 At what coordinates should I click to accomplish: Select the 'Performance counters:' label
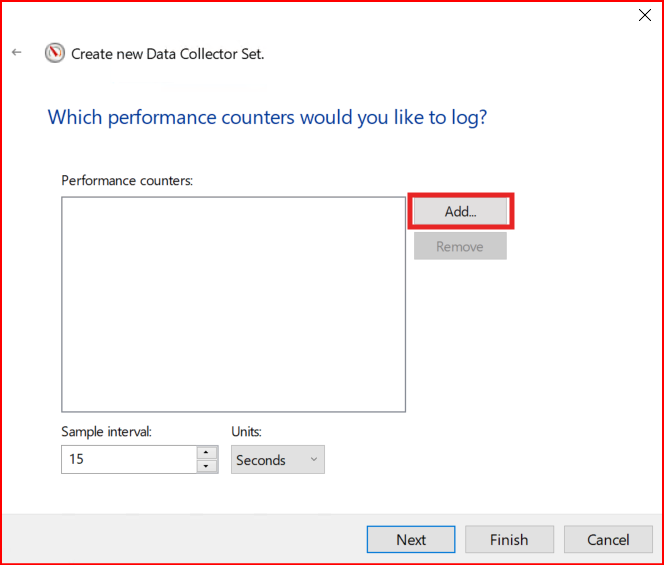pyautogui.click(x=127, y=180)
